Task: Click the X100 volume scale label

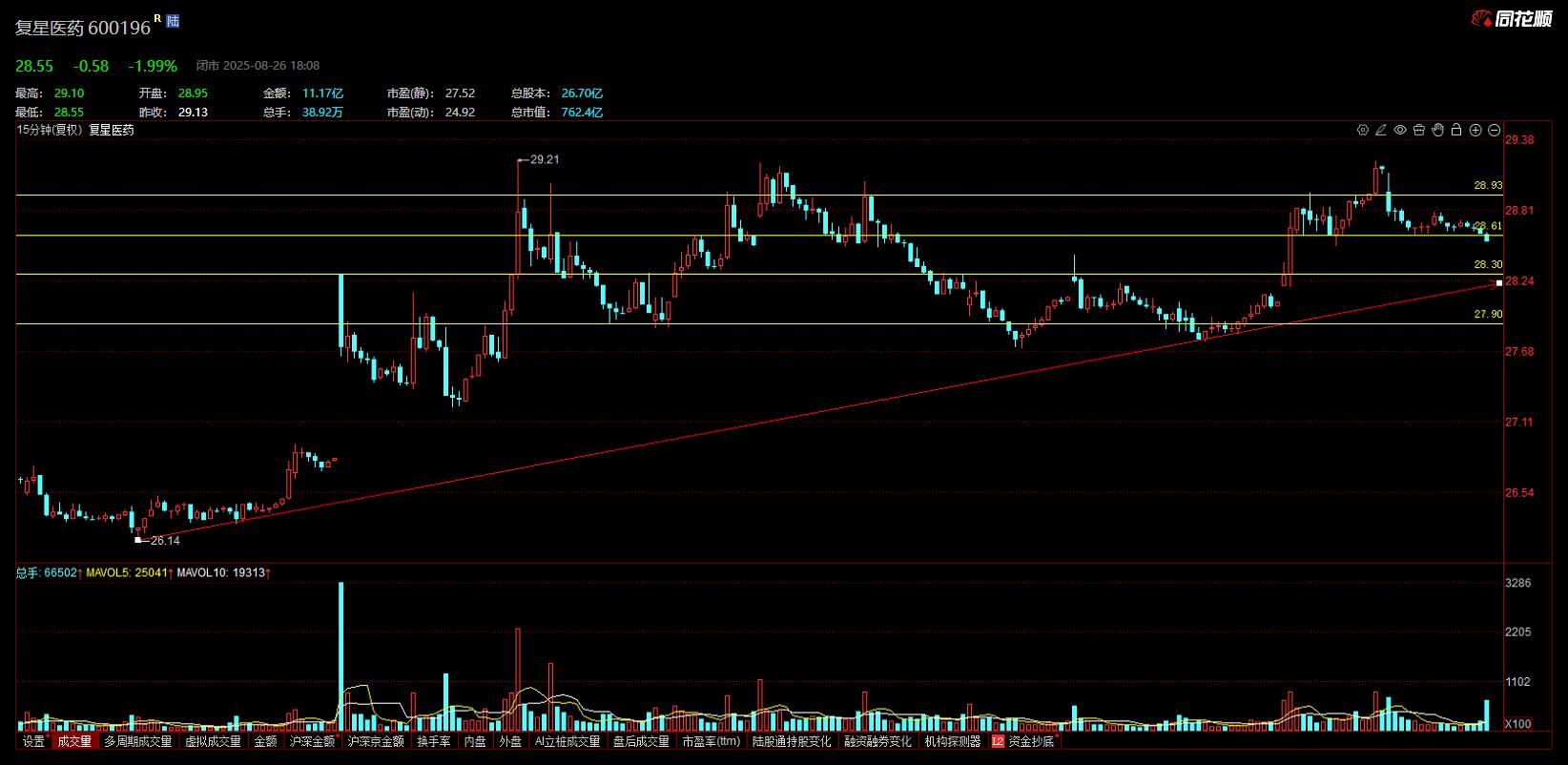Action: [x=1517, y=725]
